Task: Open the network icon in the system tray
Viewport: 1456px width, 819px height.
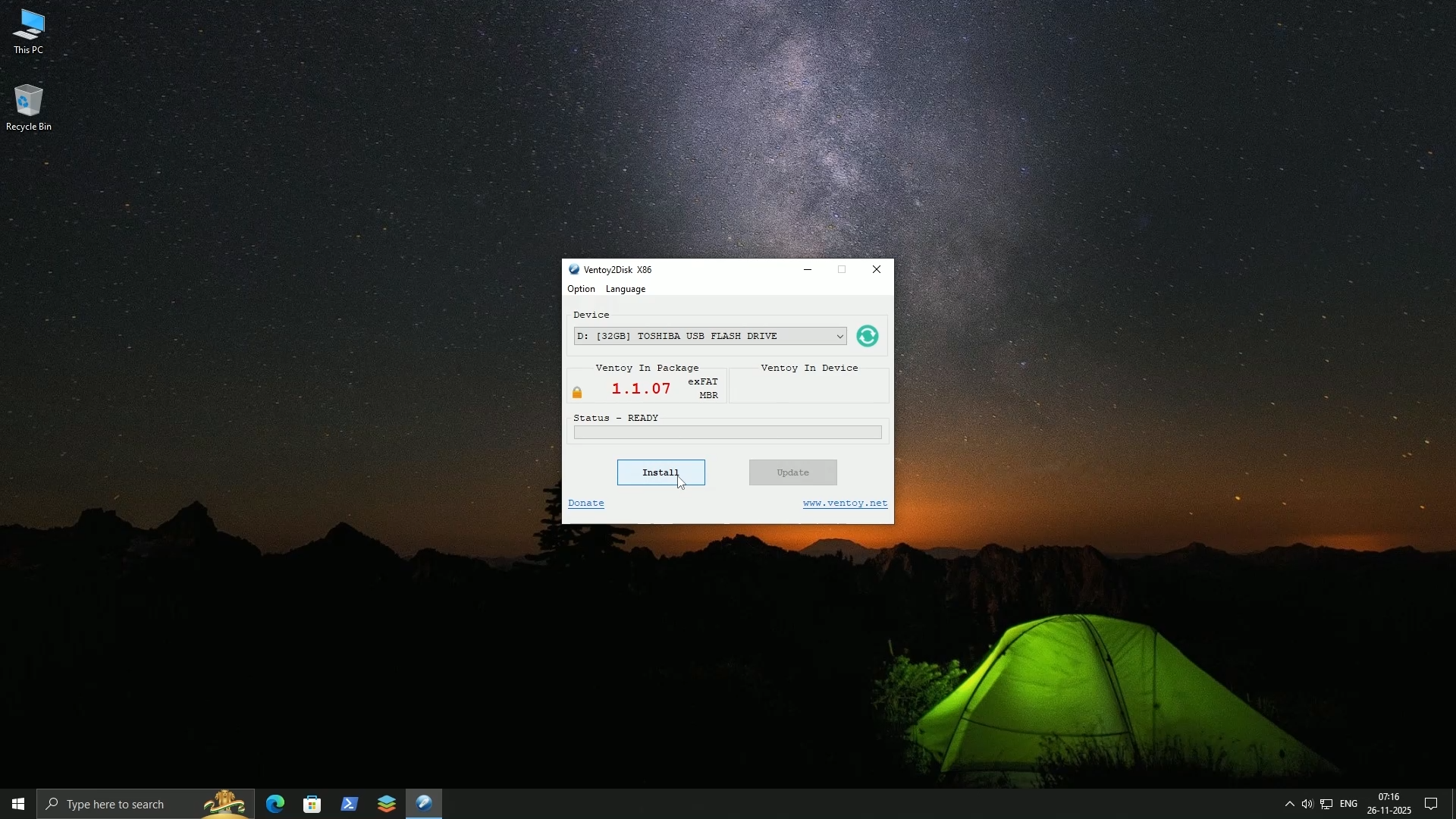Action: tap(1326, 803)
